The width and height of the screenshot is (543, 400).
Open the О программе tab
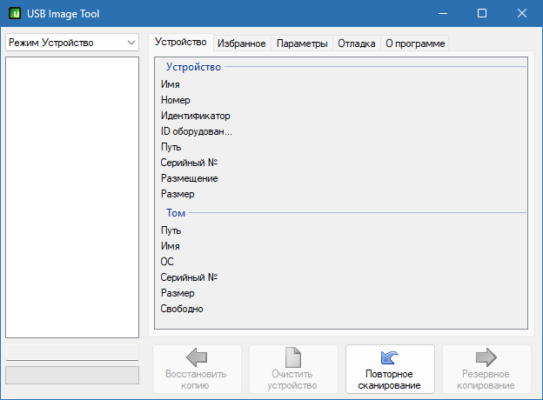(x=415, y=43)
